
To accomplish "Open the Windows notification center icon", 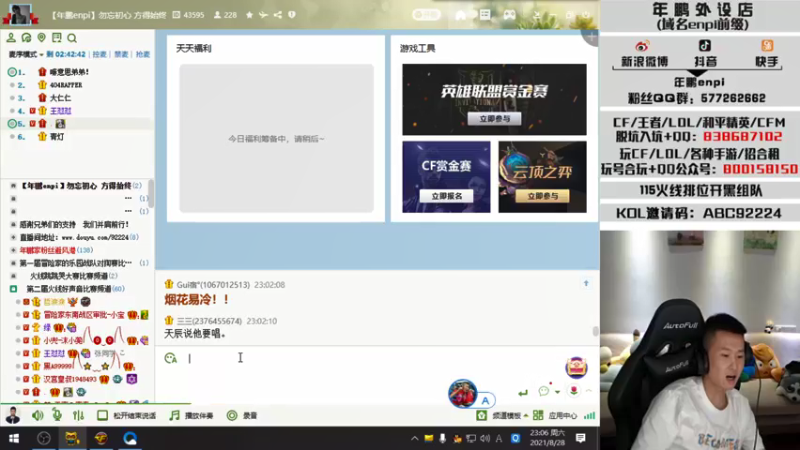I will (580, 438).
